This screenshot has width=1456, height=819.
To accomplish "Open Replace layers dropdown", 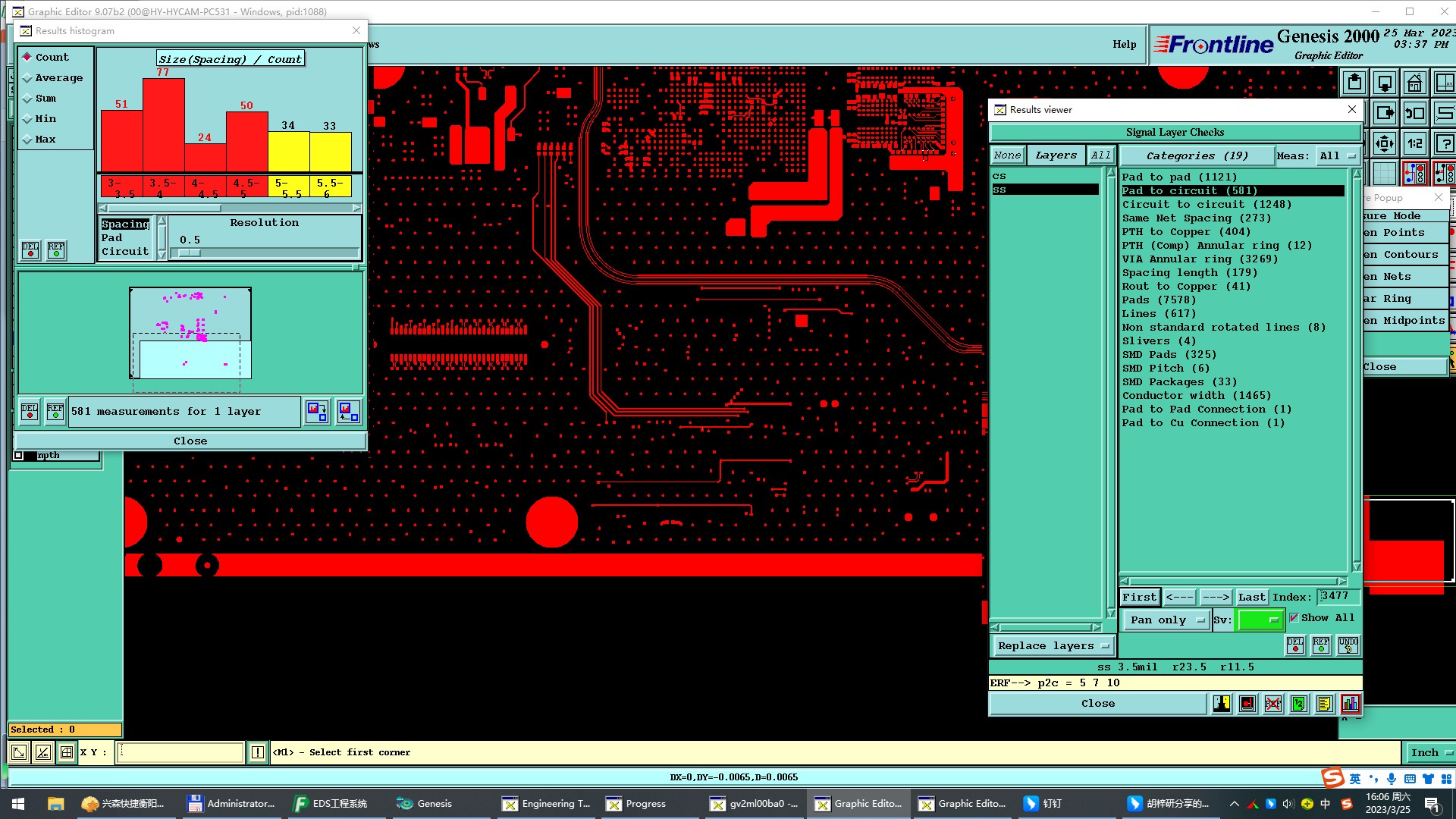I will pos(1053,645).
